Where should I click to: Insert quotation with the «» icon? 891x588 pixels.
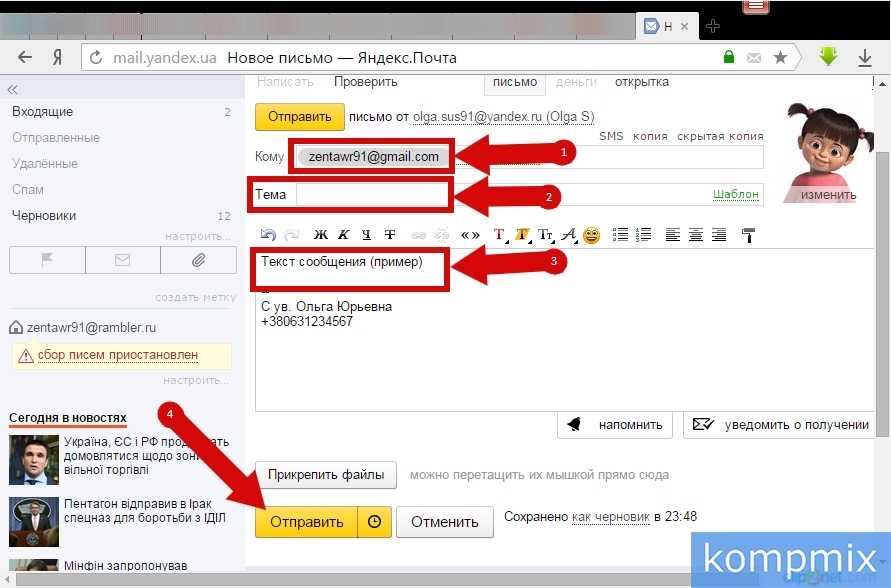click(x=470, y=235)
